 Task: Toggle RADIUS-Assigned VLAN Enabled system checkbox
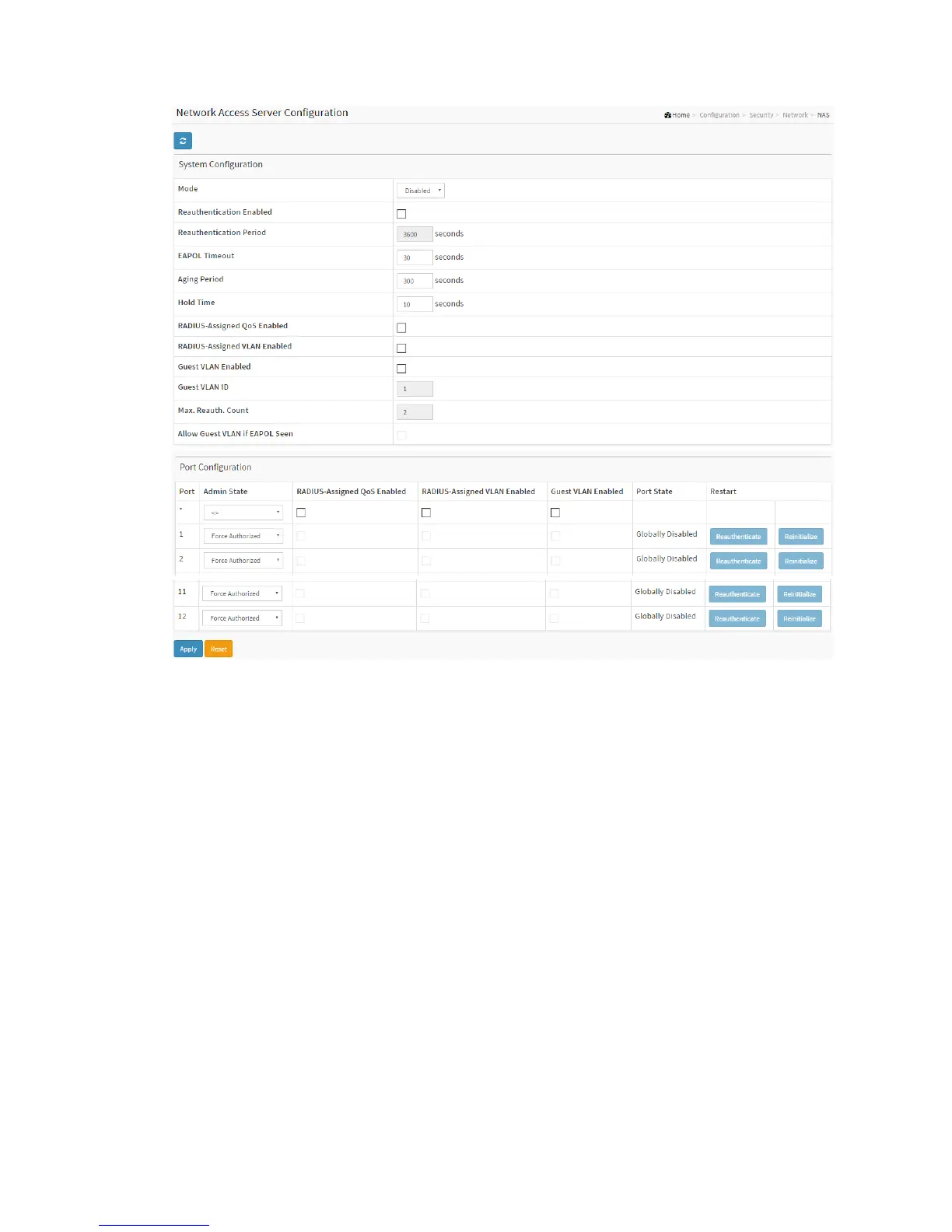[401, 348]
